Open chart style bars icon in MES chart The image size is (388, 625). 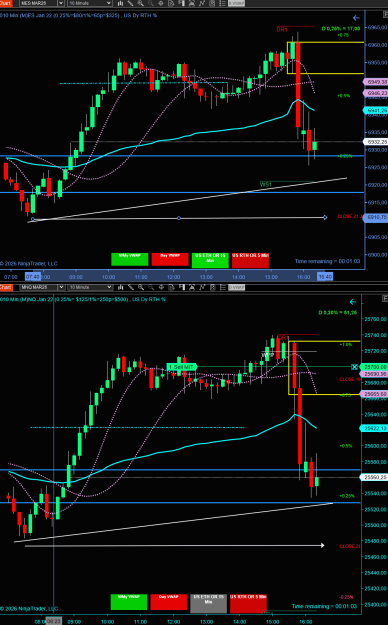pos(120,3)
